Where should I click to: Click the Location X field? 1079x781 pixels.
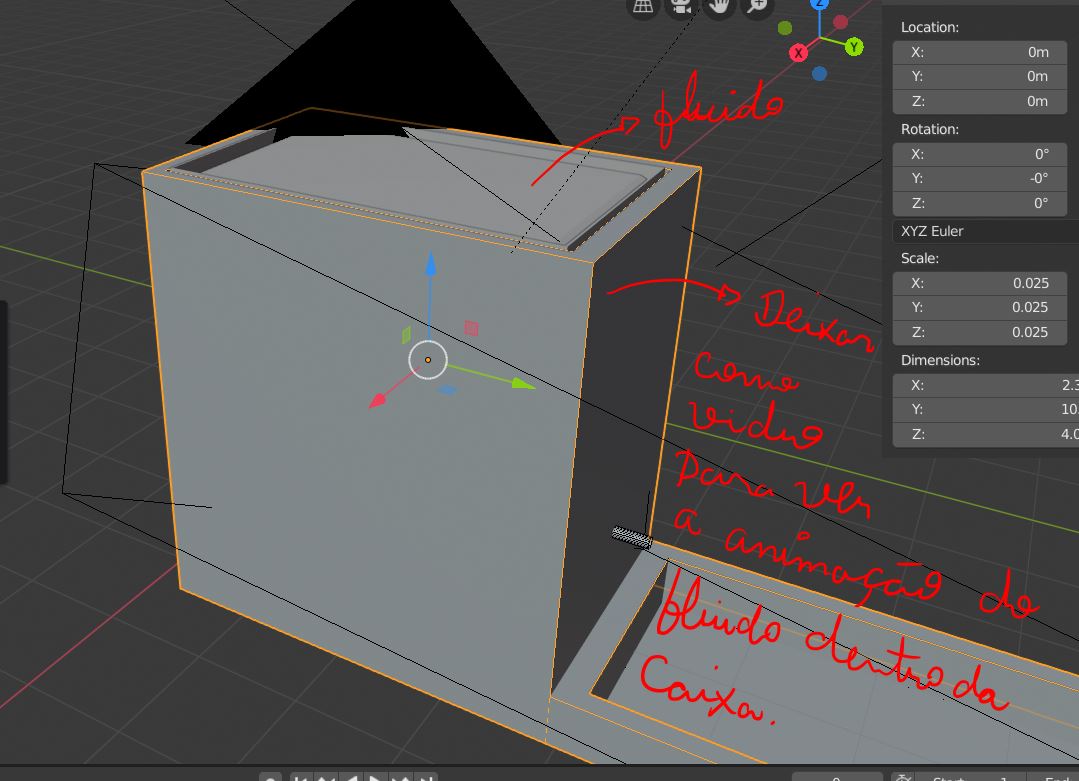[980, 52]
